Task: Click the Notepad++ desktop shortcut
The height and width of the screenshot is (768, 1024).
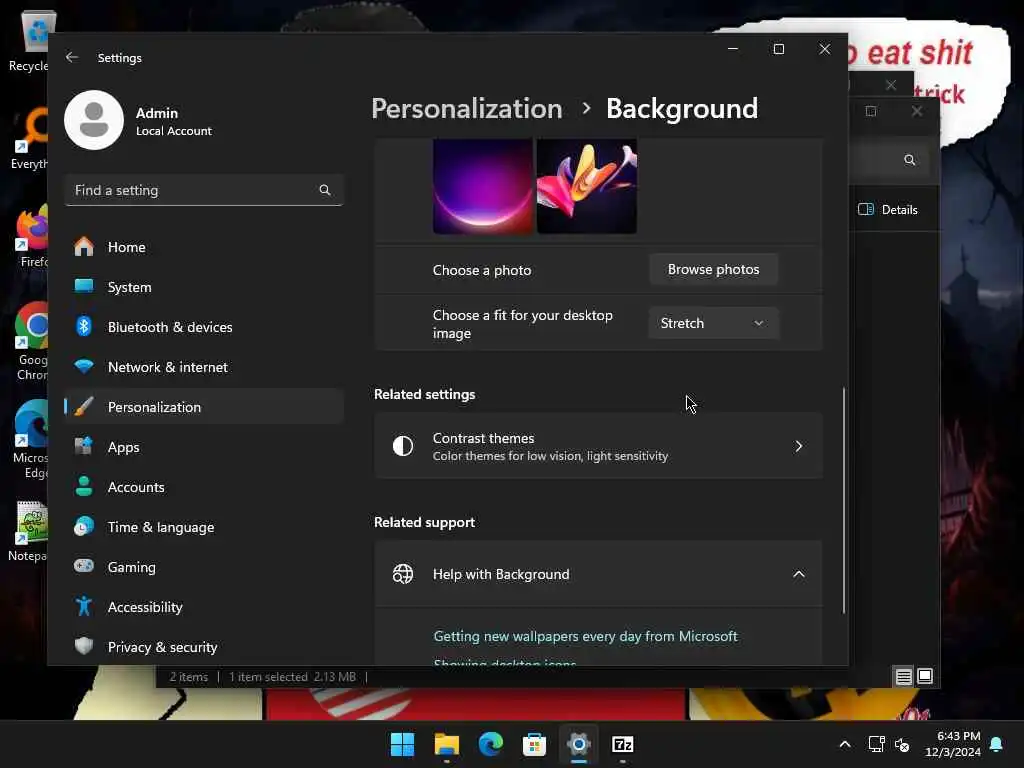Action: point(29,530)
